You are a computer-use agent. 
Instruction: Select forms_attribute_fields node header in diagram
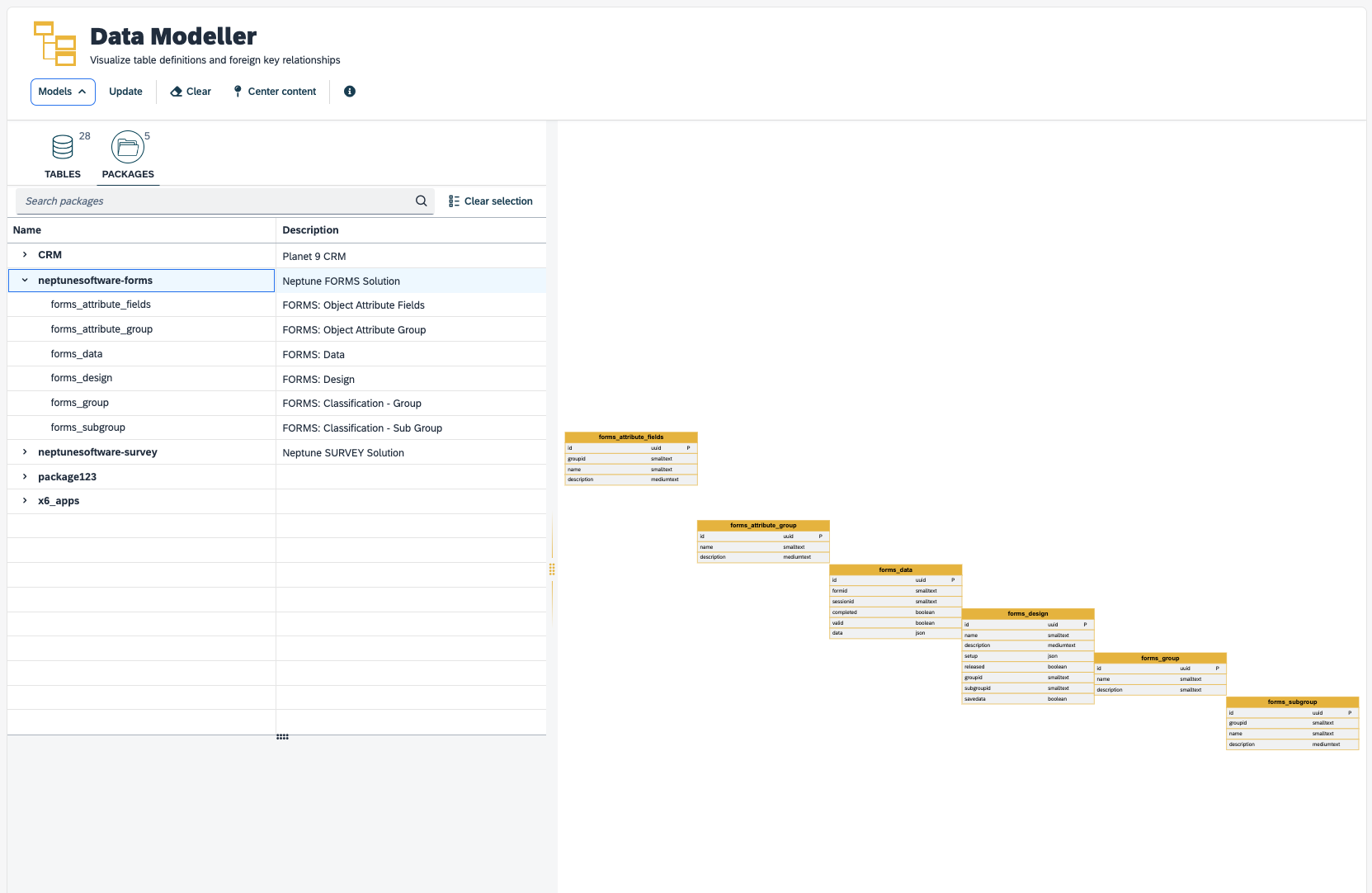pos(631,437)
